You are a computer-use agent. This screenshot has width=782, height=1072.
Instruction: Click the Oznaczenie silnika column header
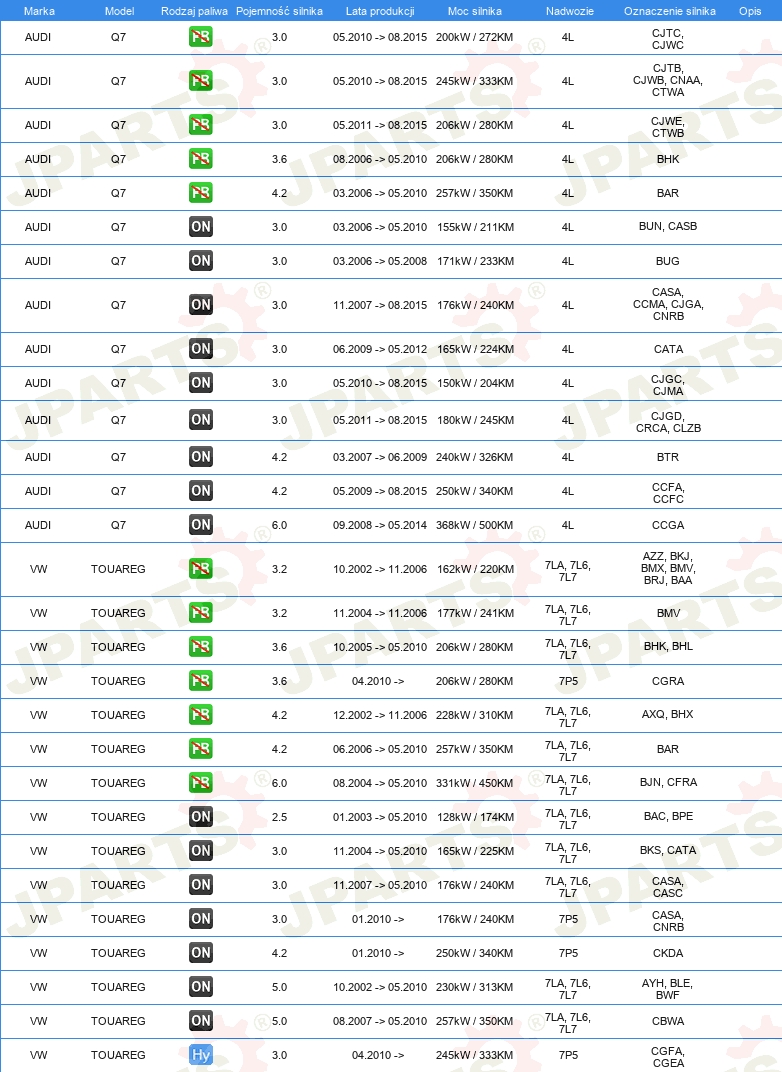[x=670, y=11]
